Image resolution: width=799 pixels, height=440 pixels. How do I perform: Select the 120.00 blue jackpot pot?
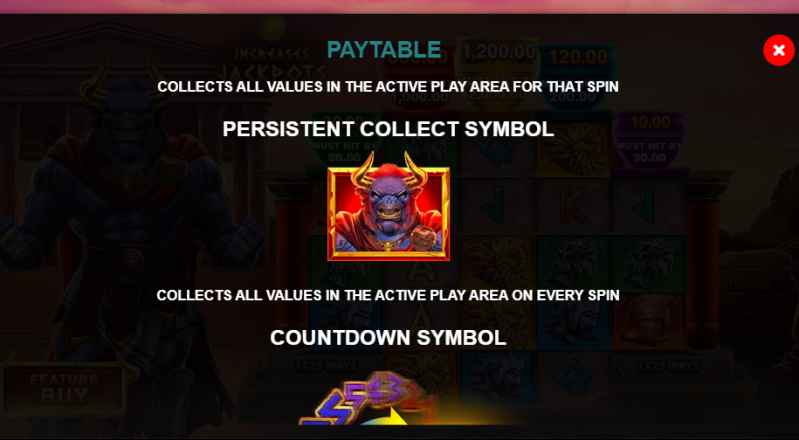coord(577,76)
